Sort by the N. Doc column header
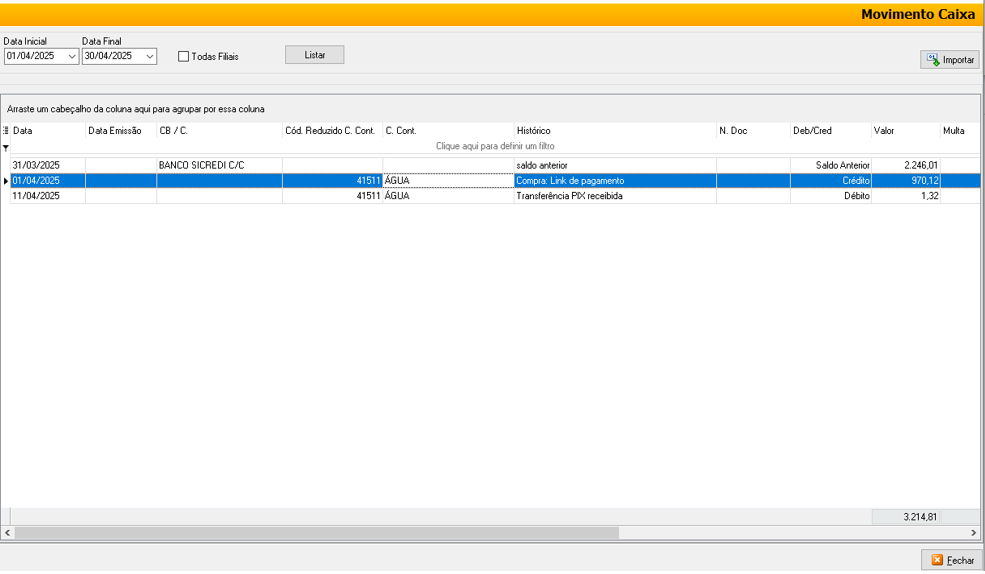Image resolution: width=985 pixels, height=574 pixels. point(753,131)
